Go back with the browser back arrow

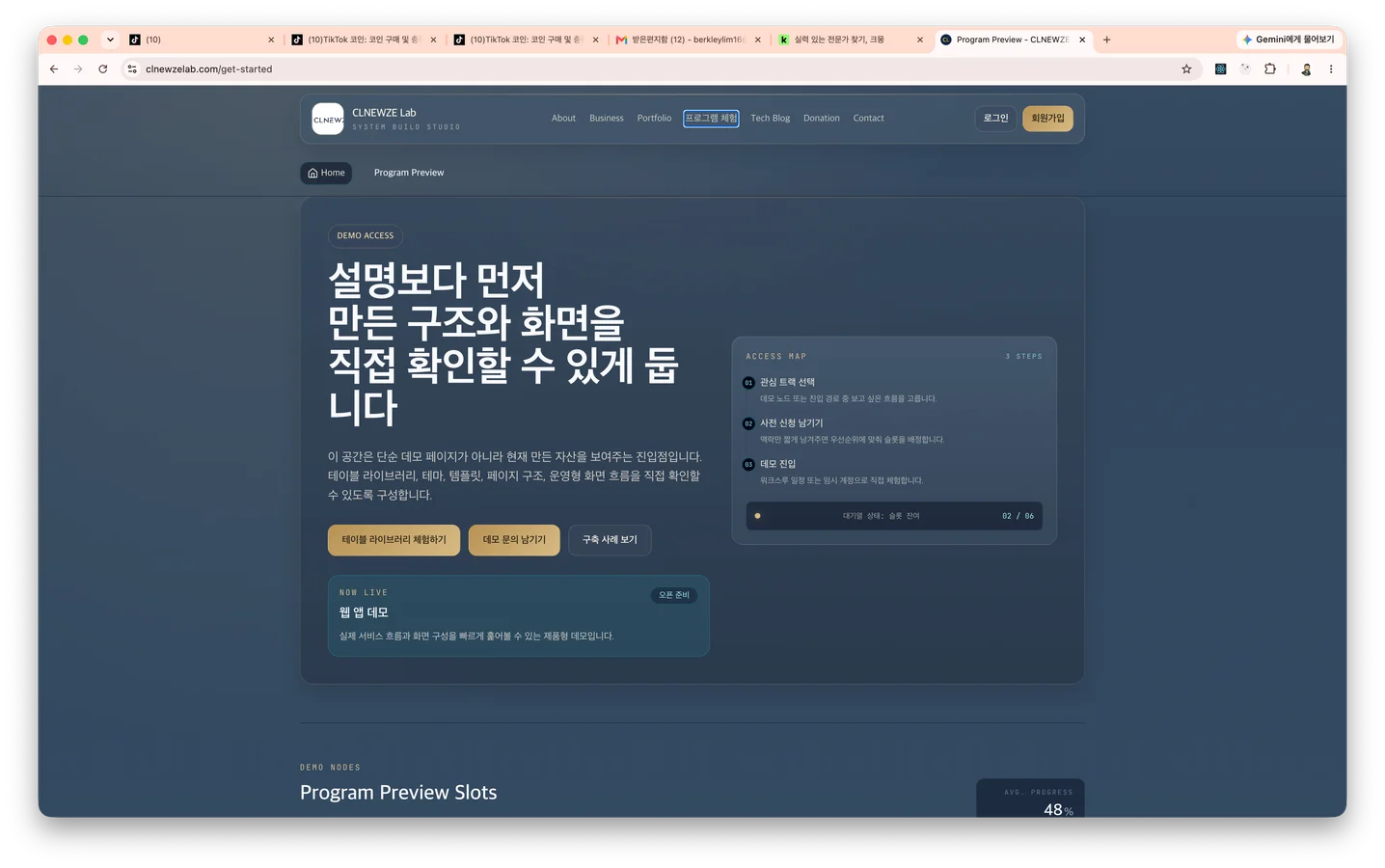click(x=54, y=69)
